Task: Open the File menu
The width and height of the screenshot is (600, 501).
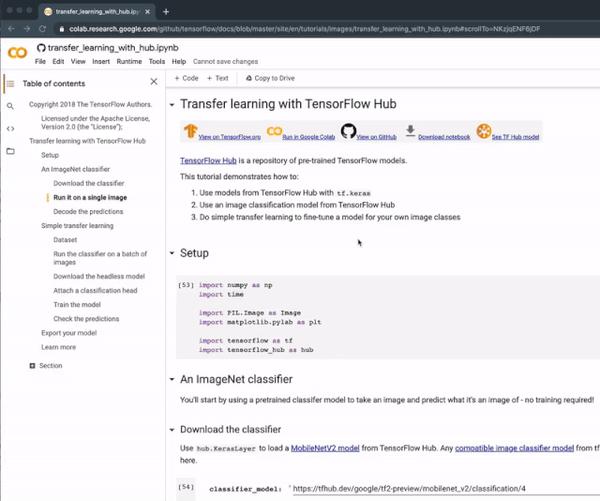Action: click(x=40, y=62)
